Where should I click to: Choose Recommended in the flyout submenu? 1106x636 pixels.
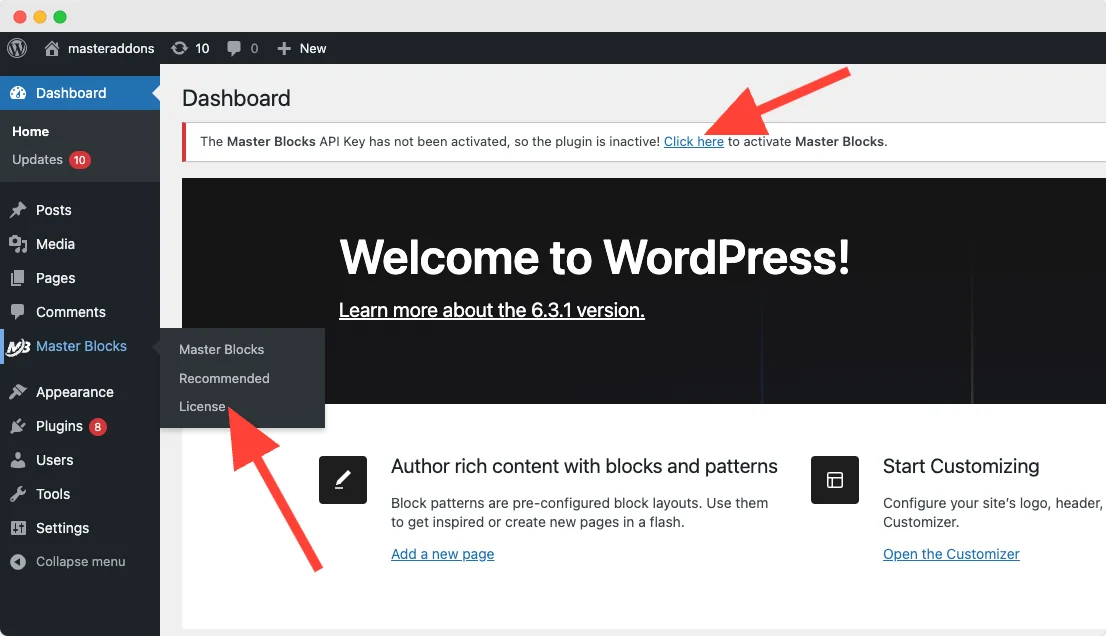click(x=224, y=379)
